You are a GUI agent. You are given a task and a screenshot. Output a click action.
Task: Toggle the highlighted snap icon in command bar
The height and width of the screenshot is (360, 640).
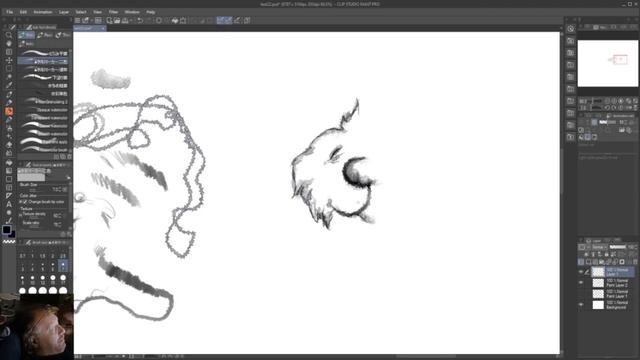click(x=228, y=20)
